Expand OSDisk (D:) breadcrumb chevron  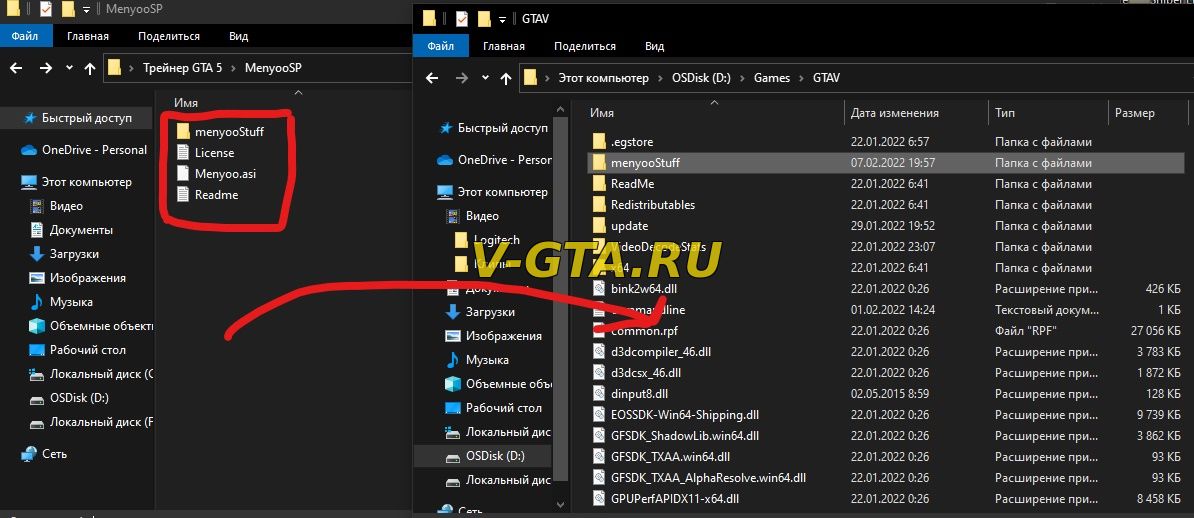[743, 78]
